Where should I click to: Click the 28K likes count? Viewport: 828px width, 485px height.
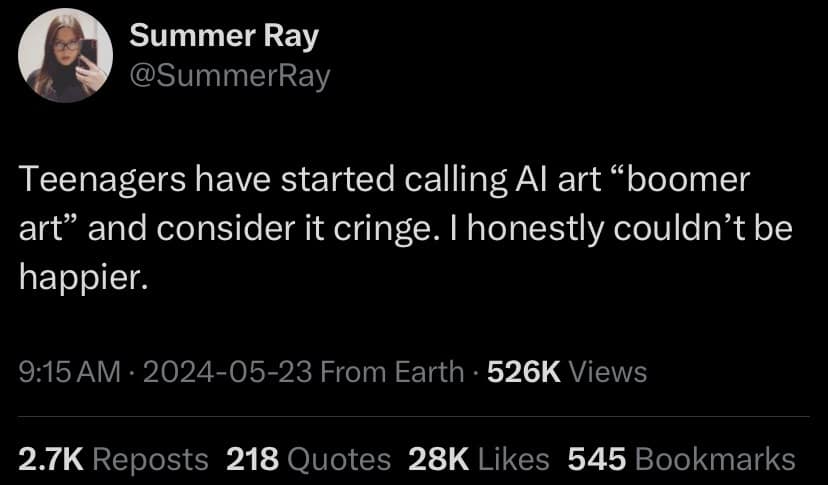coord(438,459)
